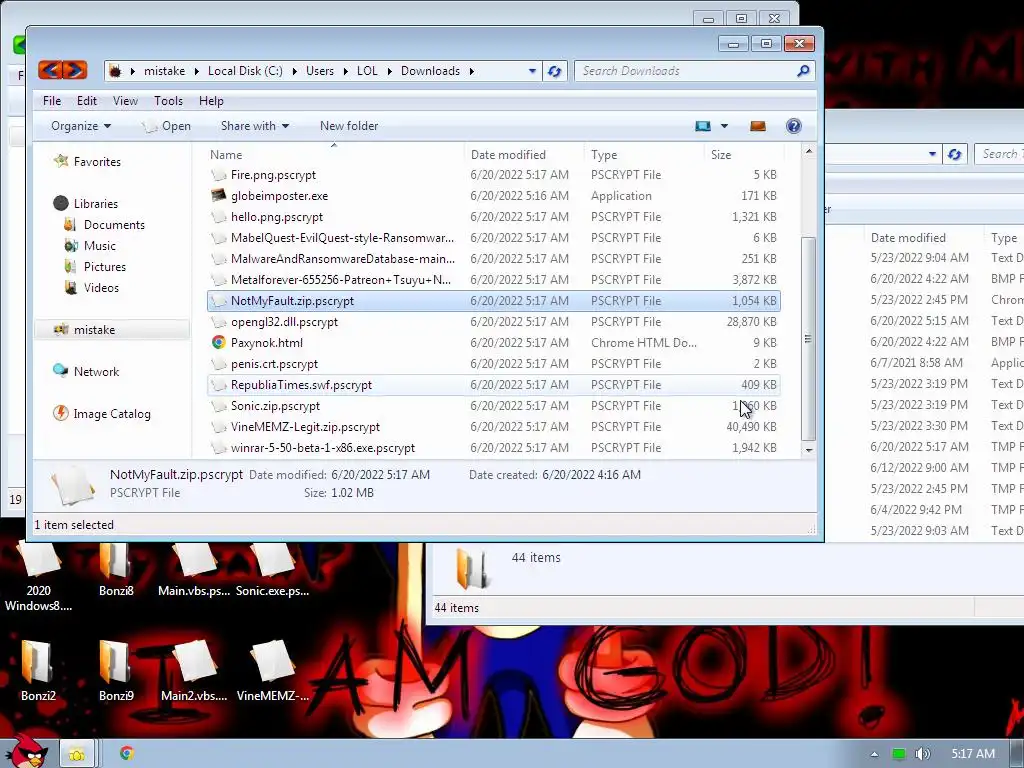
Task: Open Help via the blue question mark icon
Action: (x=793, y=126)
